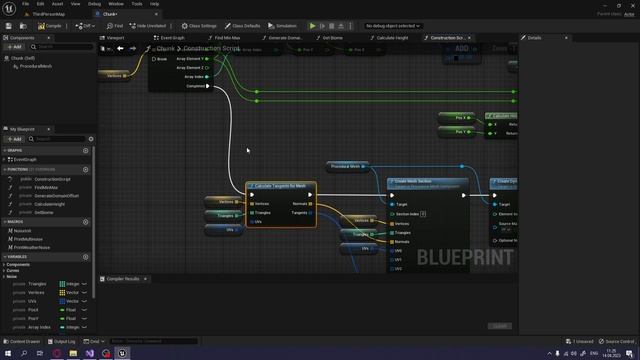640x360 pixels.
Task: Click the Find toolbar button
Action: point(115,26)
